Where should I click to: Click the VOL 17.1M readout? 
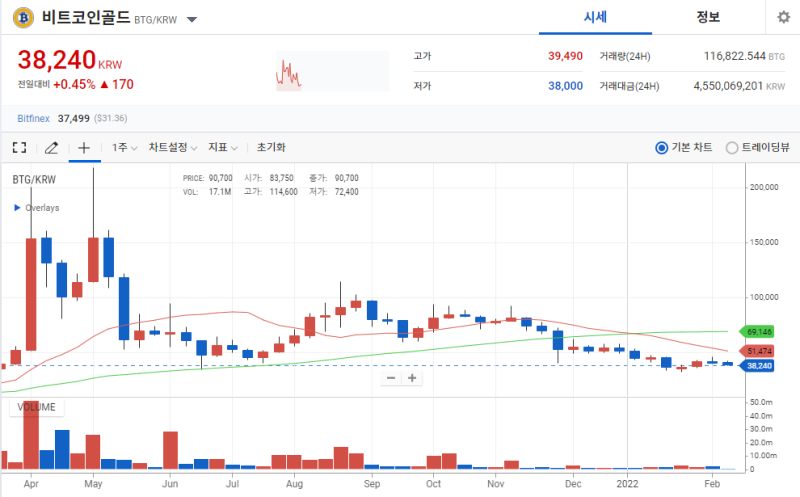pyautogui.click(x=207, y=192)
